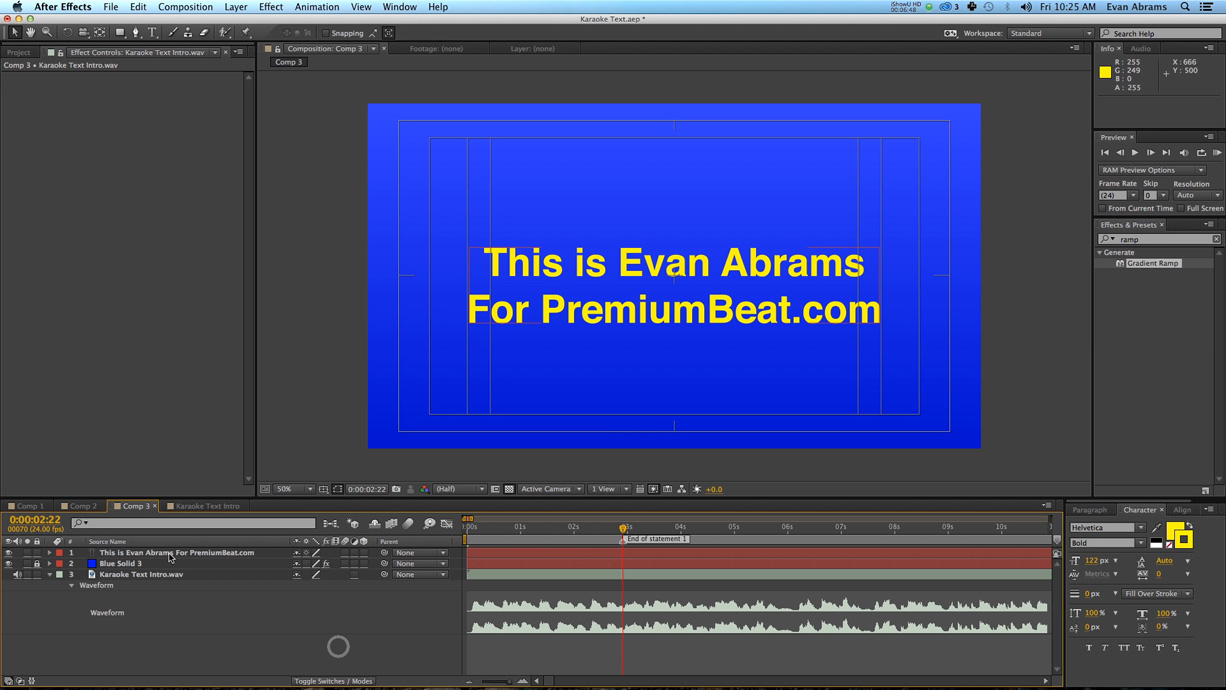Select the Puppet Pin tool
Viewport: 1226px width, 690px height.
[246, 32]
